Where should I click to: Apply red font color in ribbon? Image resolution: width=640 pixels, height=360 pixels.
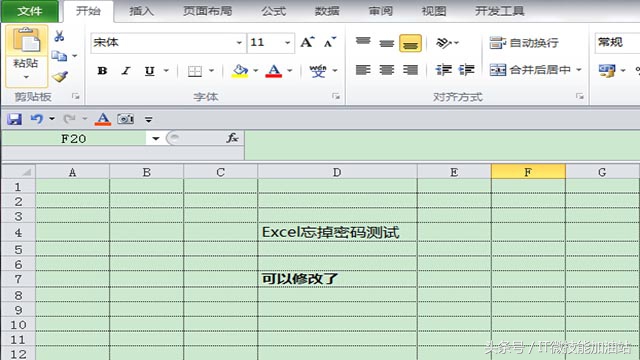point(273,71)
